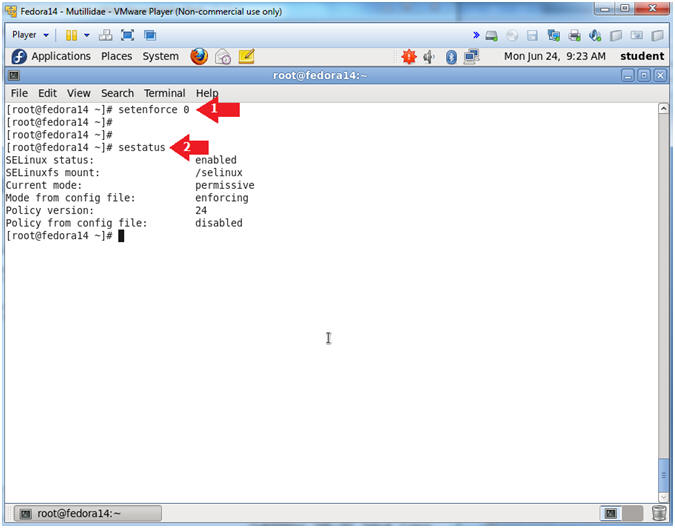675x528 pixels.
Task: Open the Trash icon in bottom panel
Action: [659, 513]
